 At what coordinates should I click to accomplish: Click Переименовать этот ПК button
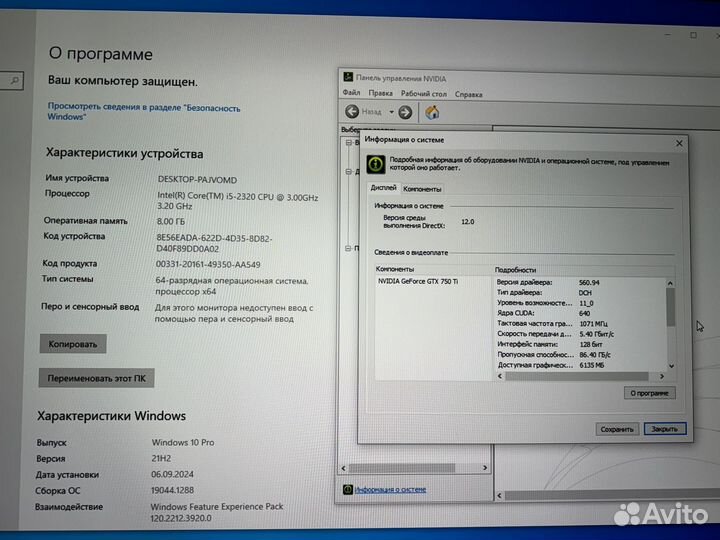96,378
